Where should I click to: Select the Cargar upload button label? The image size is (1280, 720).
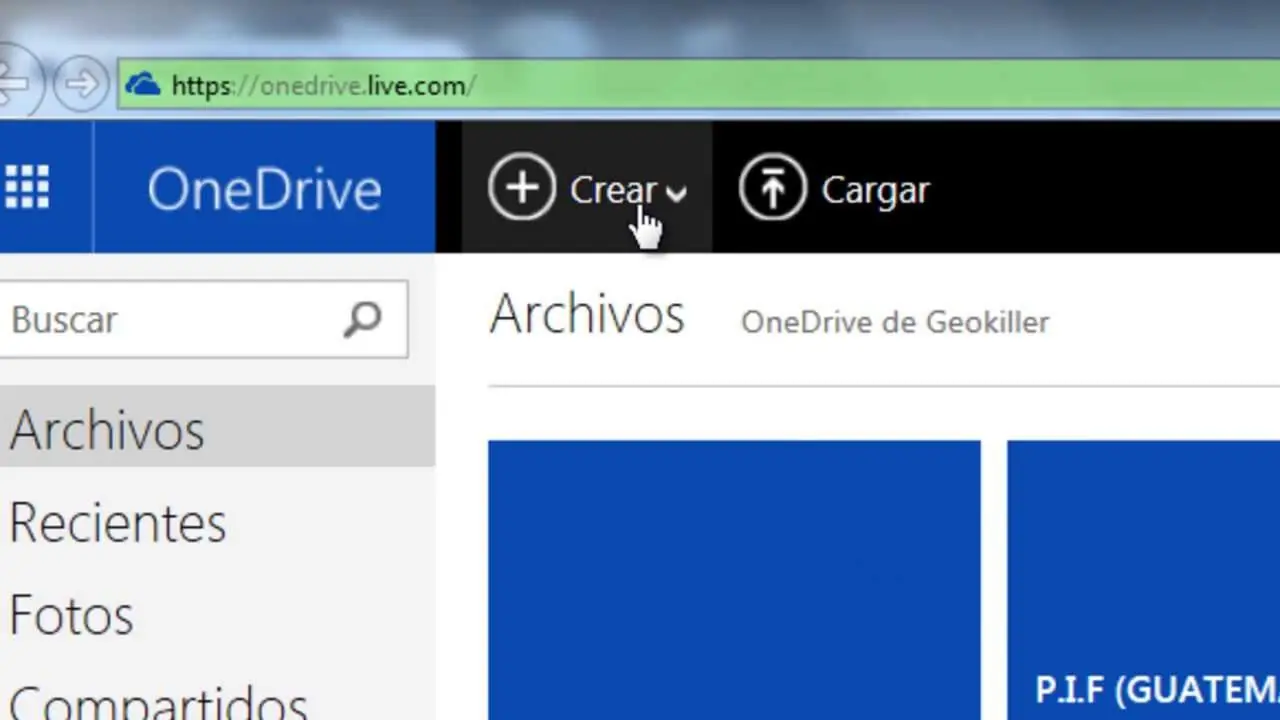(875, 190)
